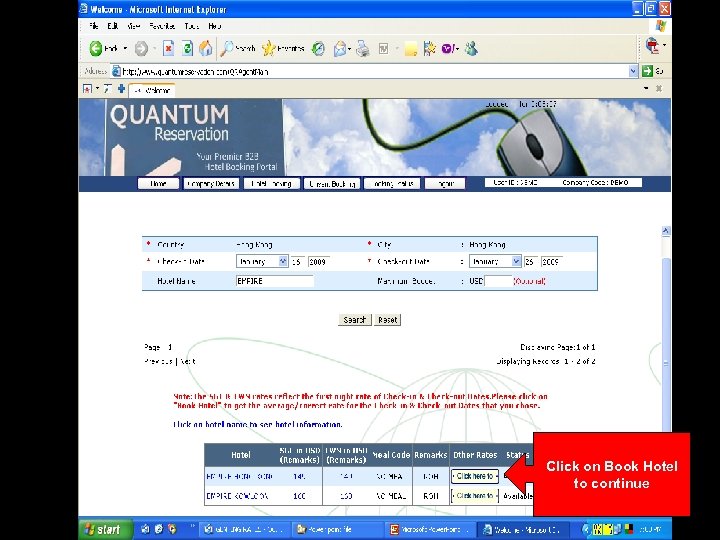Open the Messenger buddy icon
The height and width of the screenshot is (540, 720).
(471, 48)
